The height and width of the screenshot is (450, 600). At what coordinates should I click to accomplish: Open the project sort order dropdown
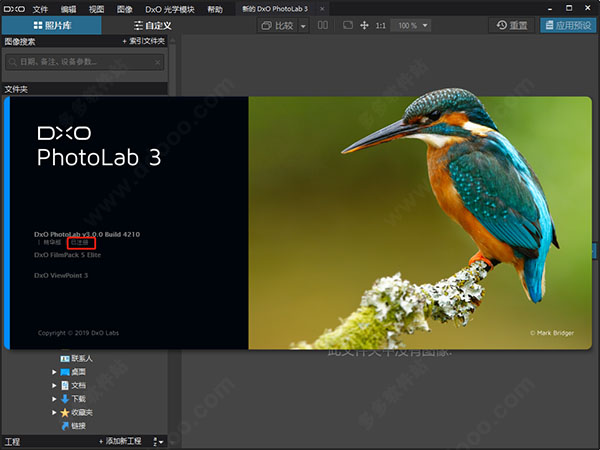pos(158,442)
